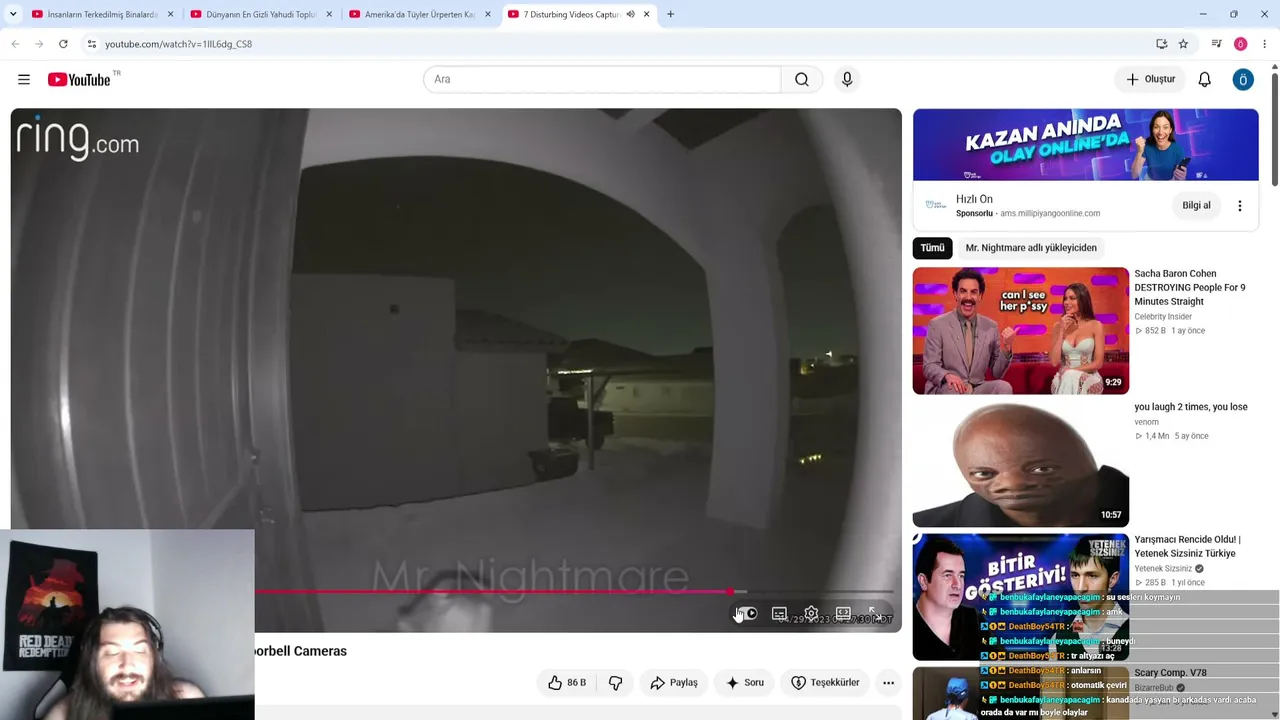Screen dimensions: 1280x720
Task: Close the '7 Disturbing Videos' tab
Action: [646, 14]
